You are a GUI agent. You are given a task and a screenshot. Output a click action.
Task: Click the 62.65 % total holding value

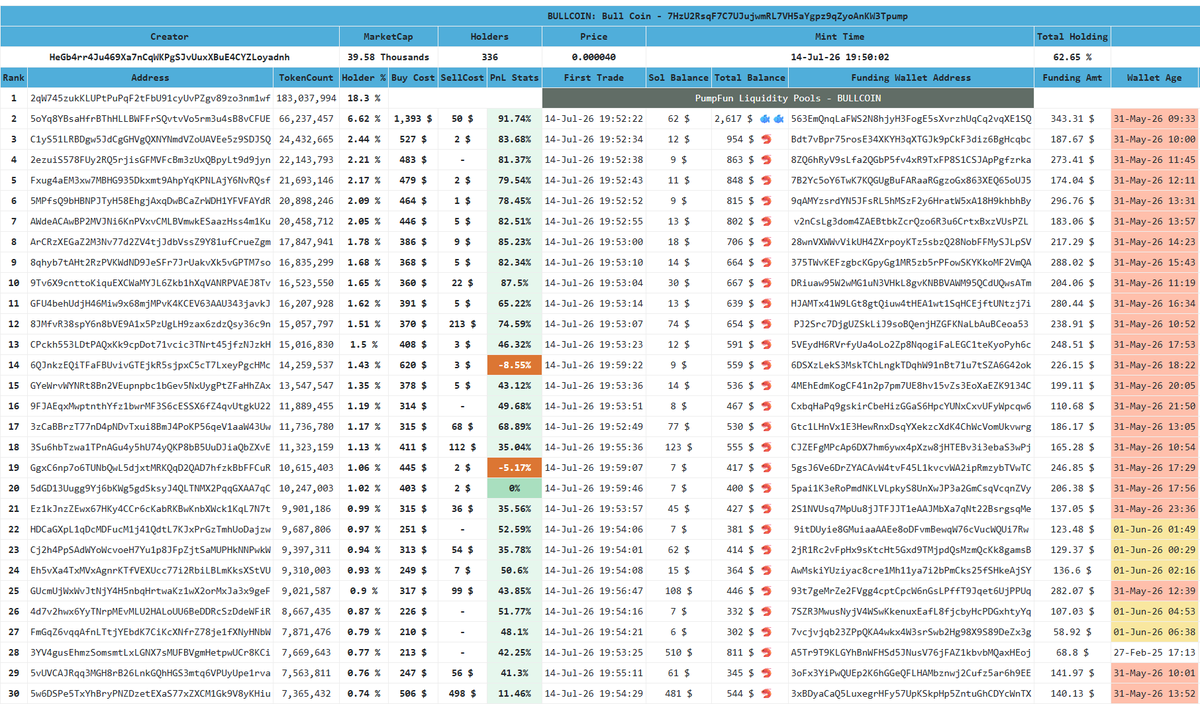(1072, 57)
